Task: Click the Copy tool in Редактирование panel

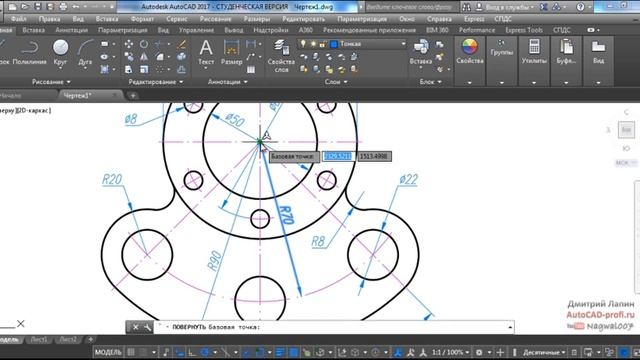Action: (x=129, y=57)
